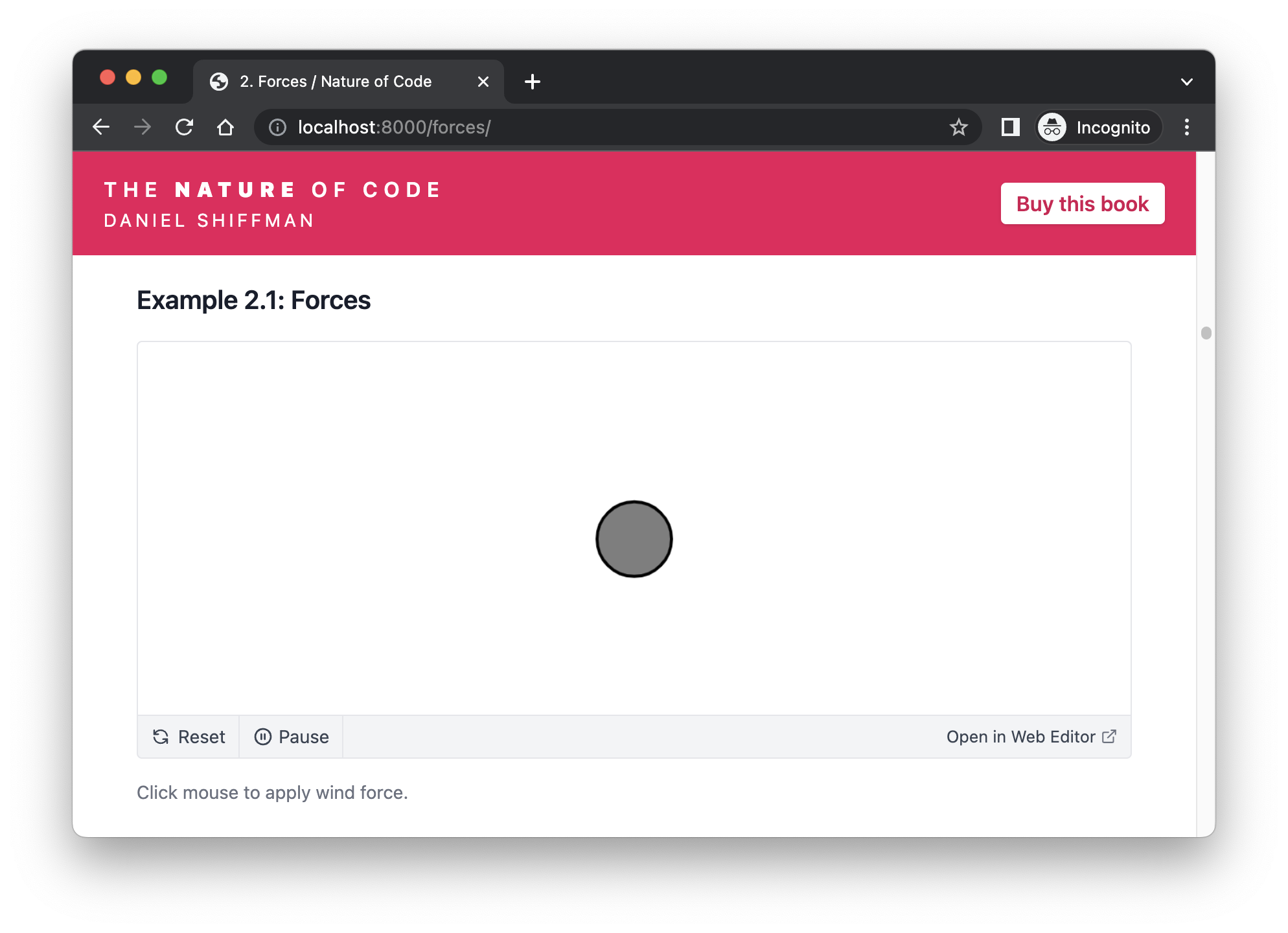This screenshot has width=1288, height=933.
Task: Switch to the Forces / Nature of Code tab
Action: (x=335, y=81)
